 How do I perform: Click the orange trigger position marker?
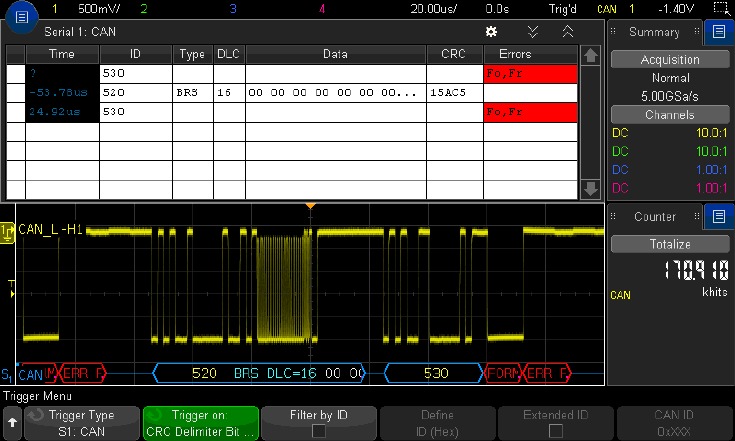(x=310, y=206)
